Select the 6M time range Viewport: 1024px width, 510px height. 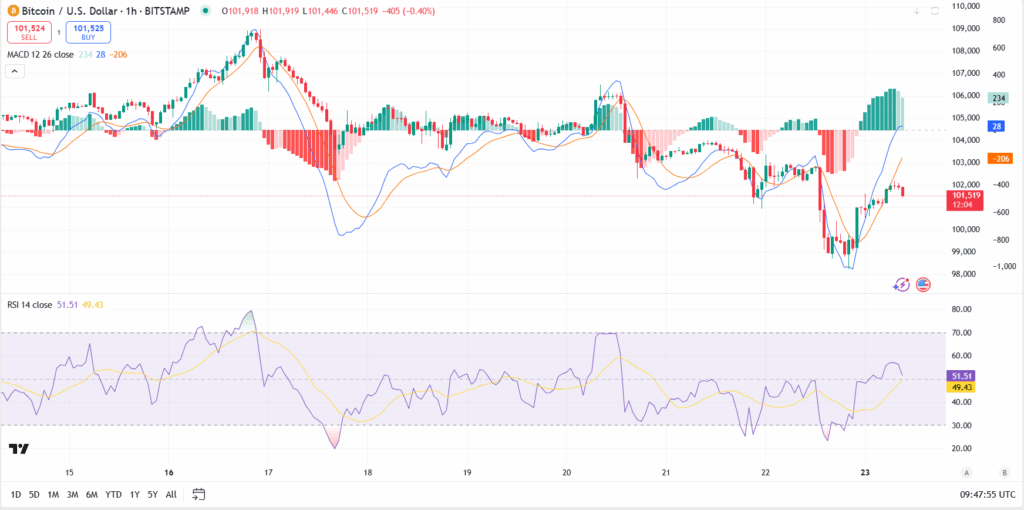[91, 494]
